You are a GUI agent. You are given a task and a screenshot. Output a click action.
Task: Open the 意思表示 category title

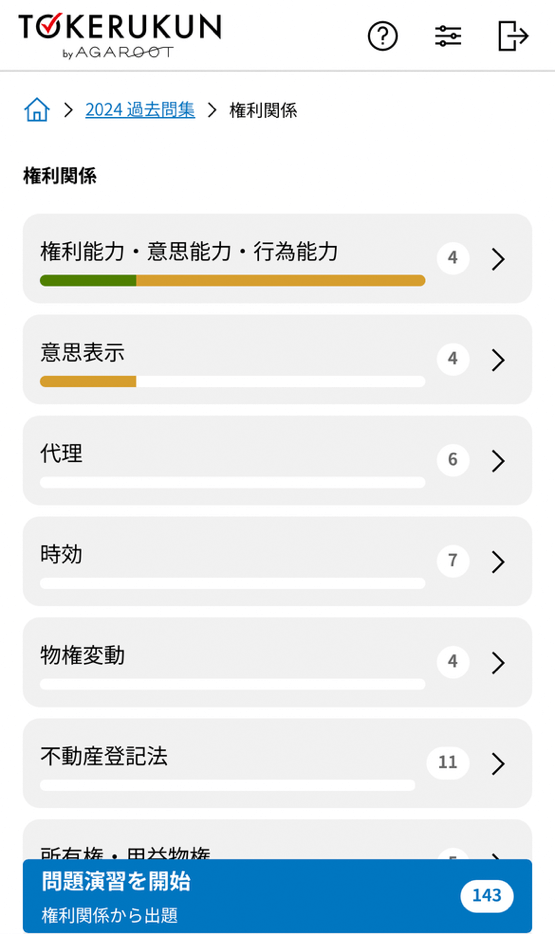point(82,352)
